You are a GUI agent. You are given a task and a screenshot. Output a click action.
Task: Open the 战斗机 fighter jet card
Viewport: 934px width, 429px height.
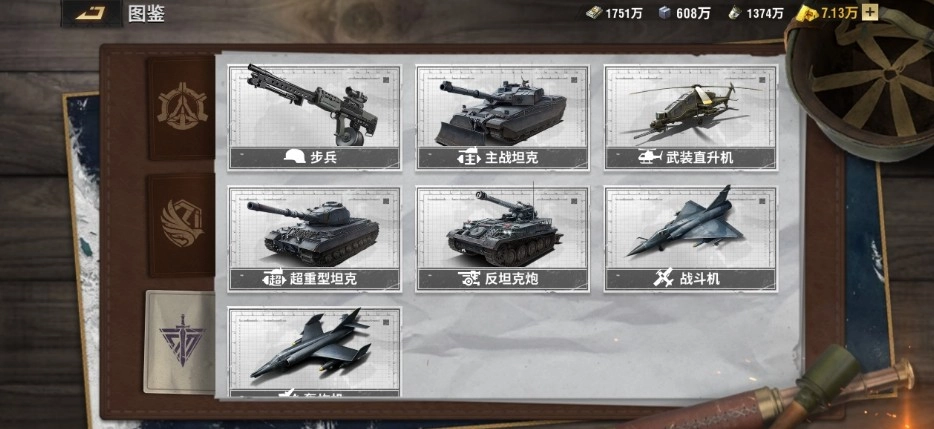pos(690,239)
